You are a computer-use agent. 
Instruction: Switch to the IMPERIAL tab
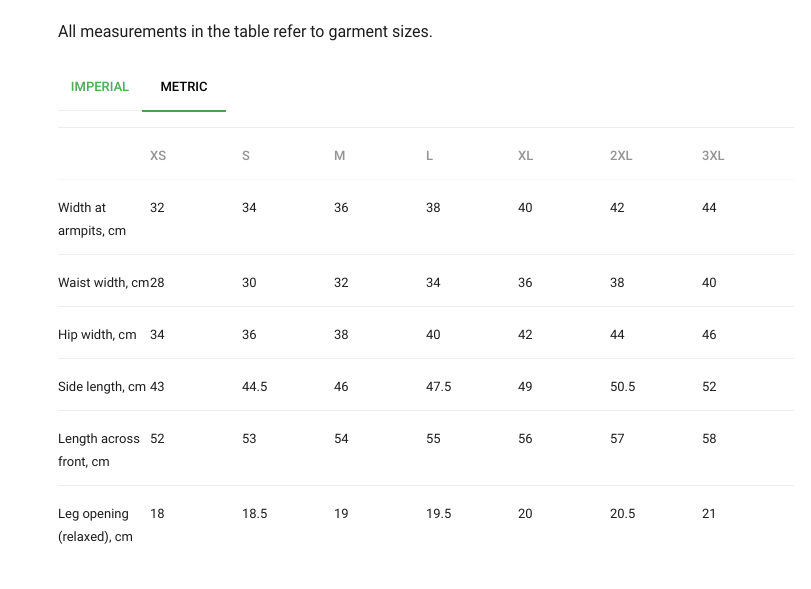click(100, 87)
